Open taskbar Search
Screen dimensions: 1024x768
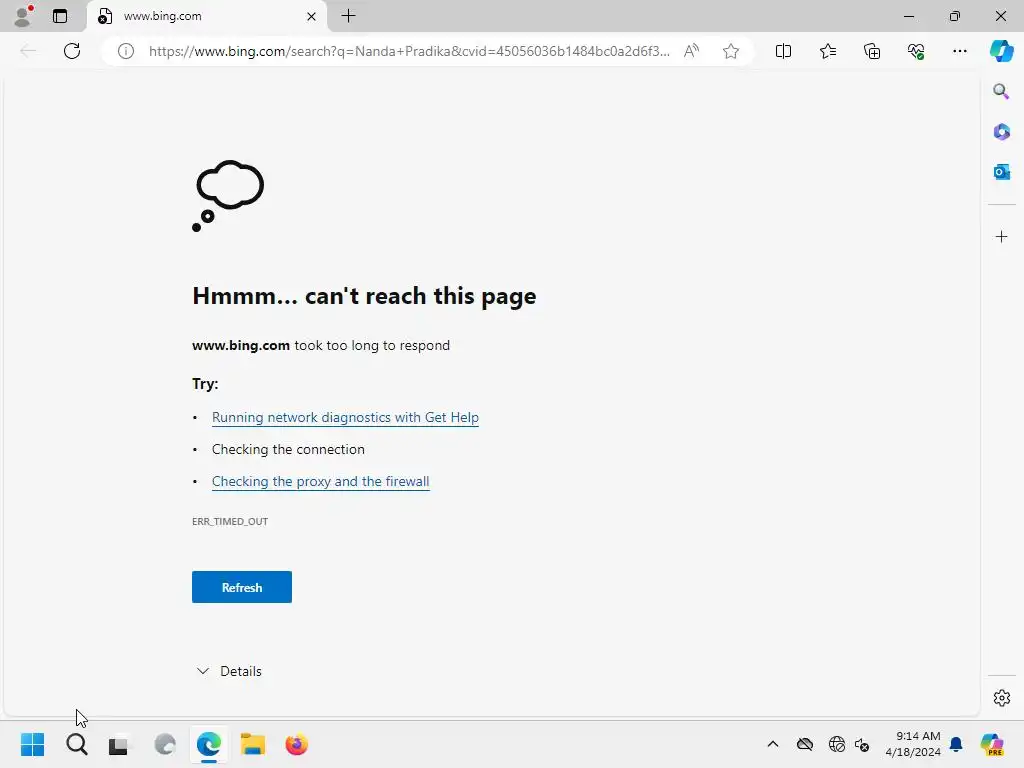click(76, 744)
